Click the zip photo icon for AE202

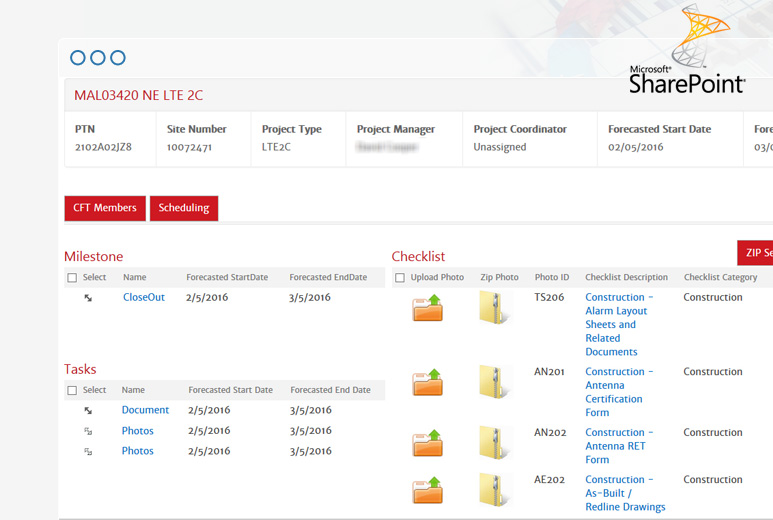tap(493, 490)
